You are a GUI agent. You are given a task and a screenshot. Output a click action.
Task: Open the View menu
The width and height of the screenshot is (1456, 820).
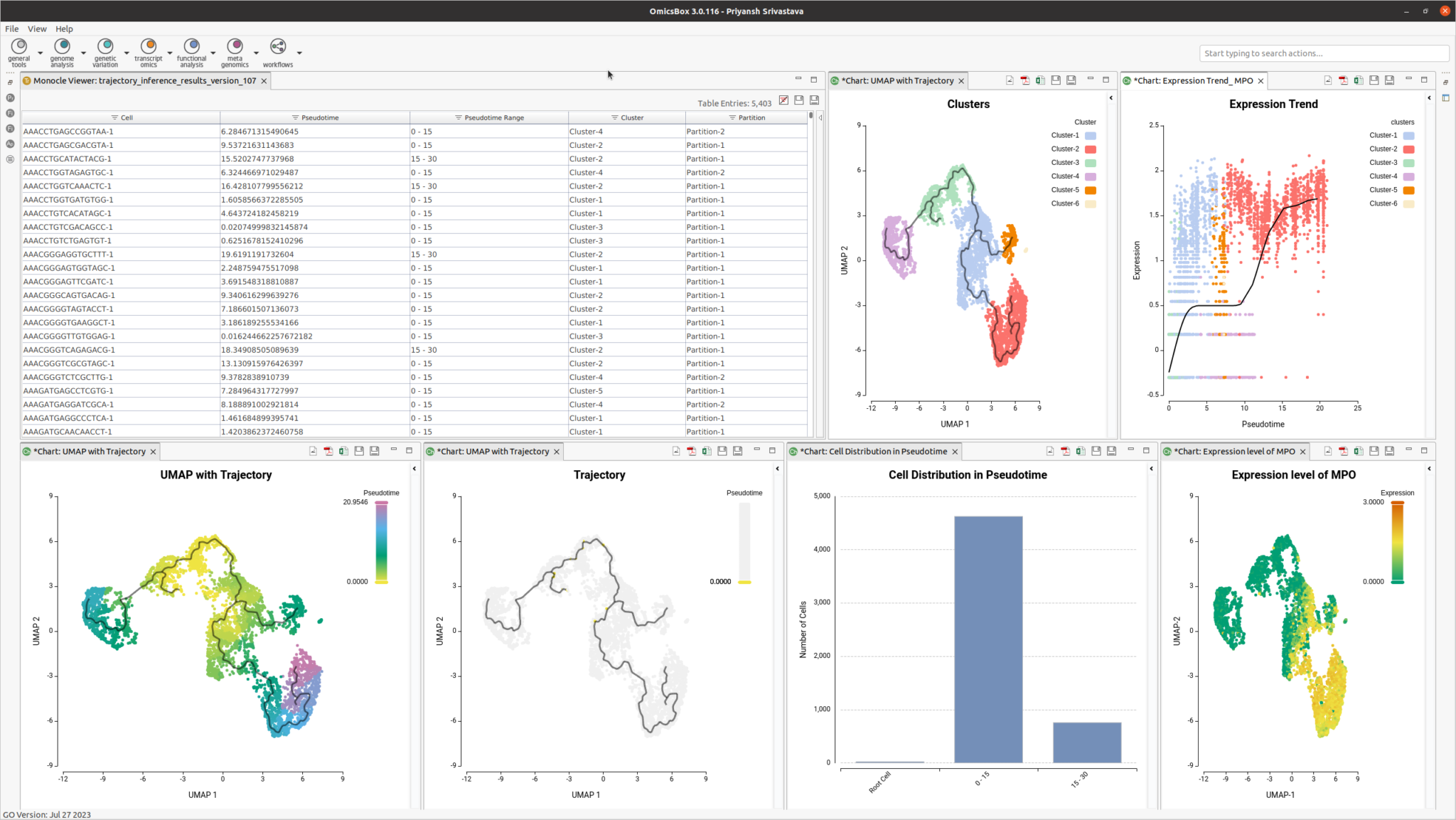37,28
